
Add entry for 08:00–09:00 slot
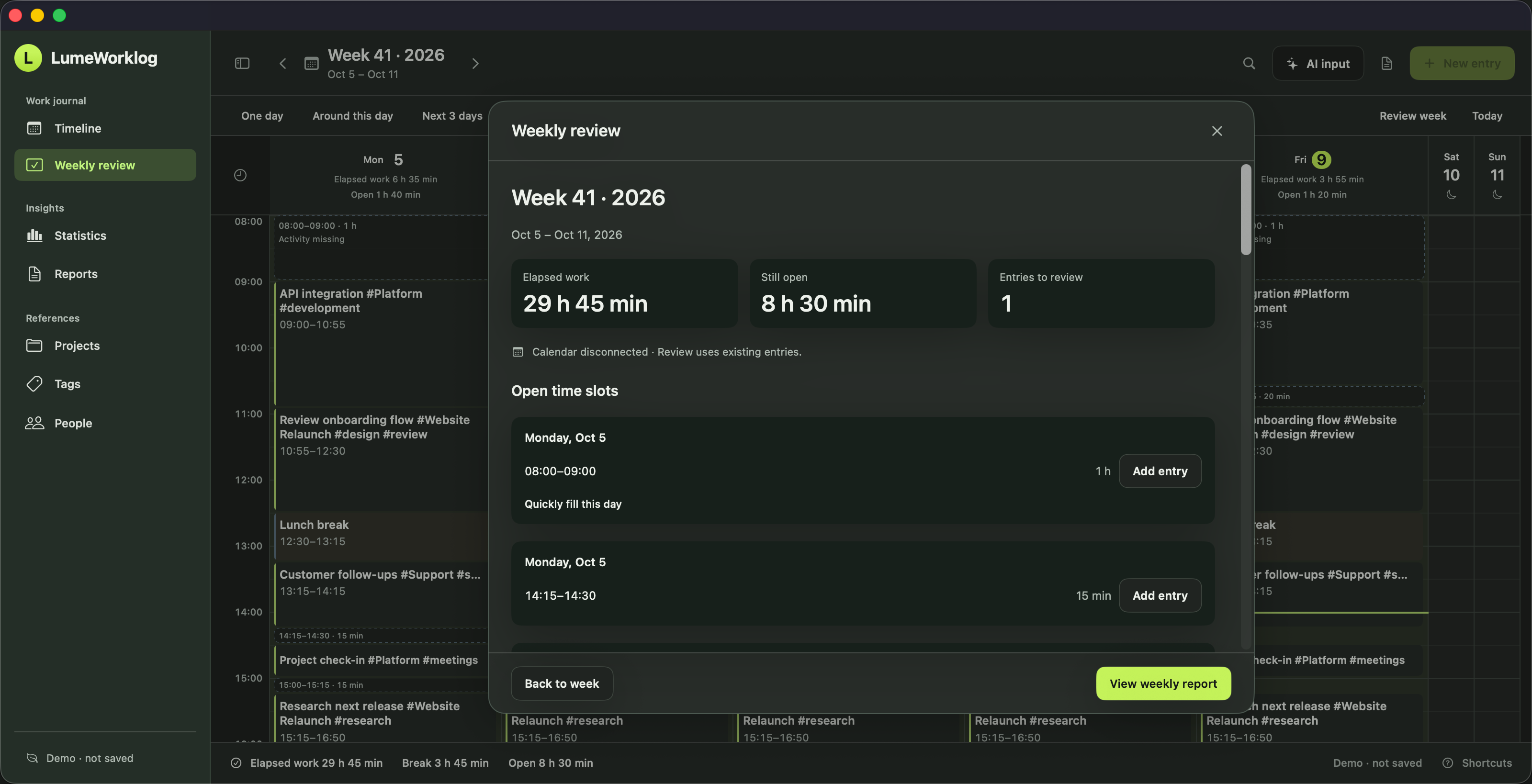pyautogui.click(x=1160, y=471)
